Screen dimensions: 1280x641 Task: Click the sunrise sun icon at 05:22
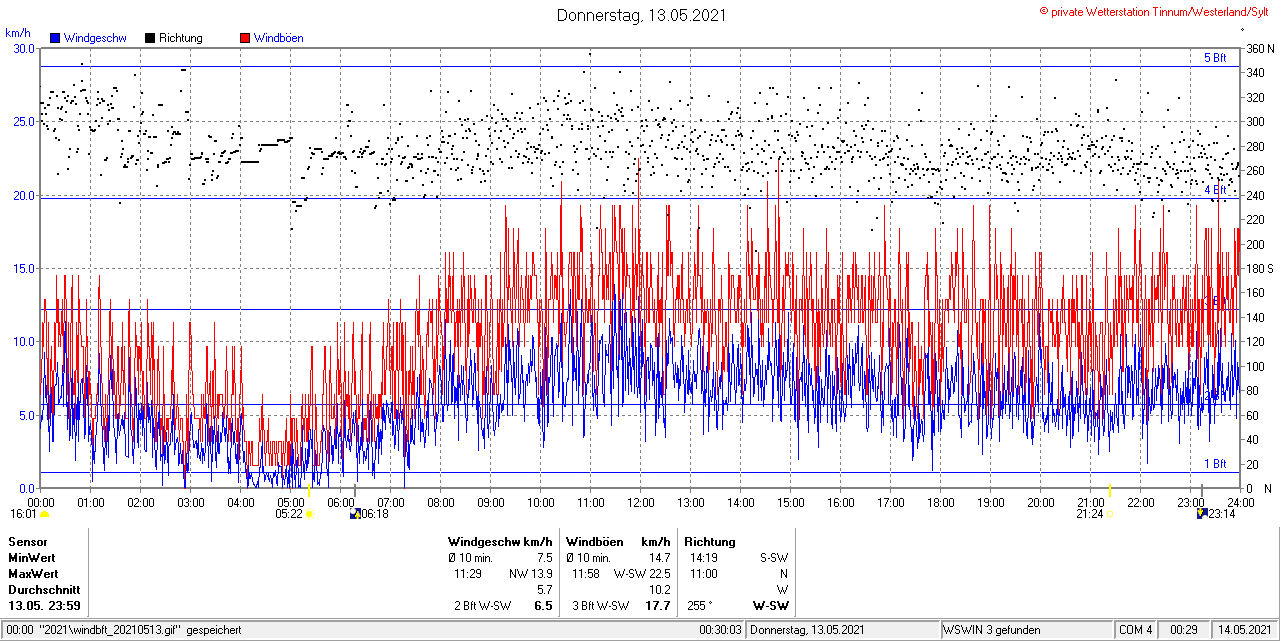pyautogui.click(x=309, y=514)
